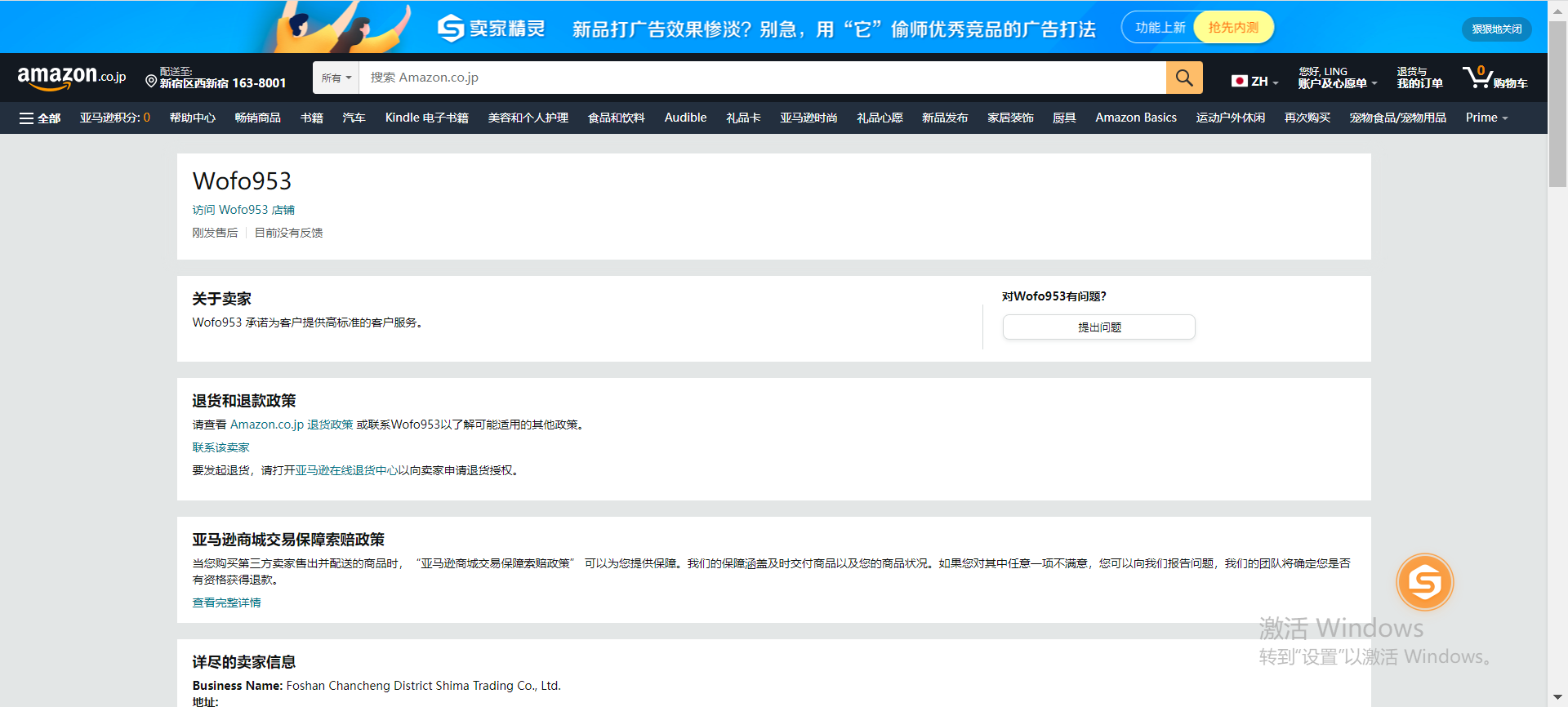This screenshot has height=707, width=1568.
Task: Click the 卖家精灵 banner logo
Action: [x=492, y=29]
